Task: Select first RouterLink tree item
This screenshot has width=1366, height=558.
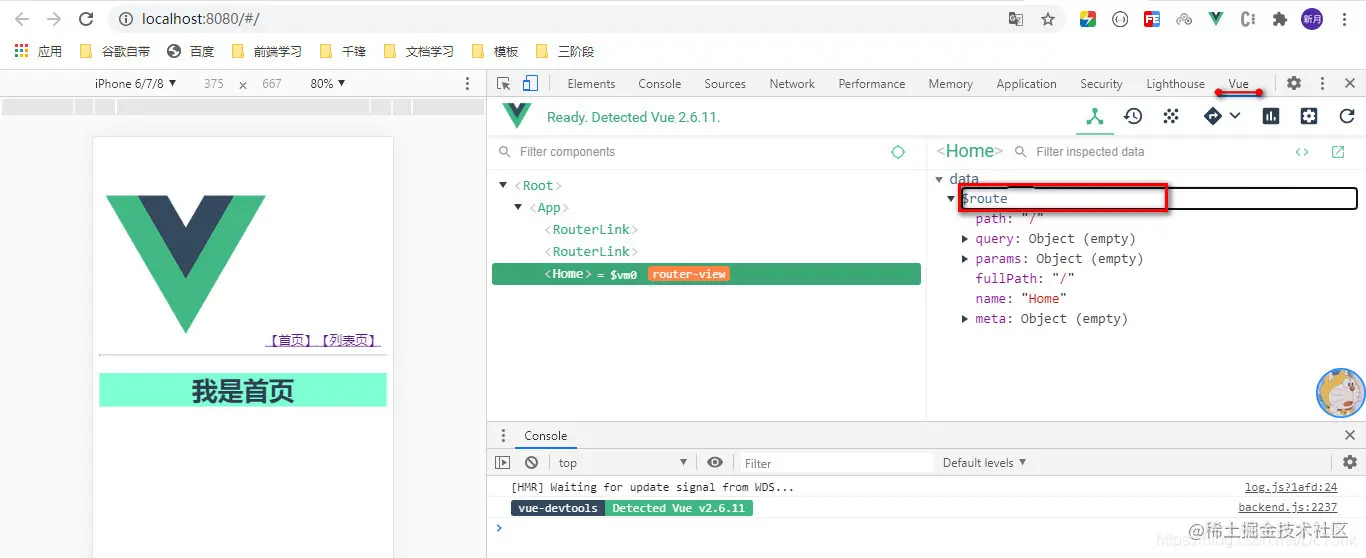Action: (591, 230)
